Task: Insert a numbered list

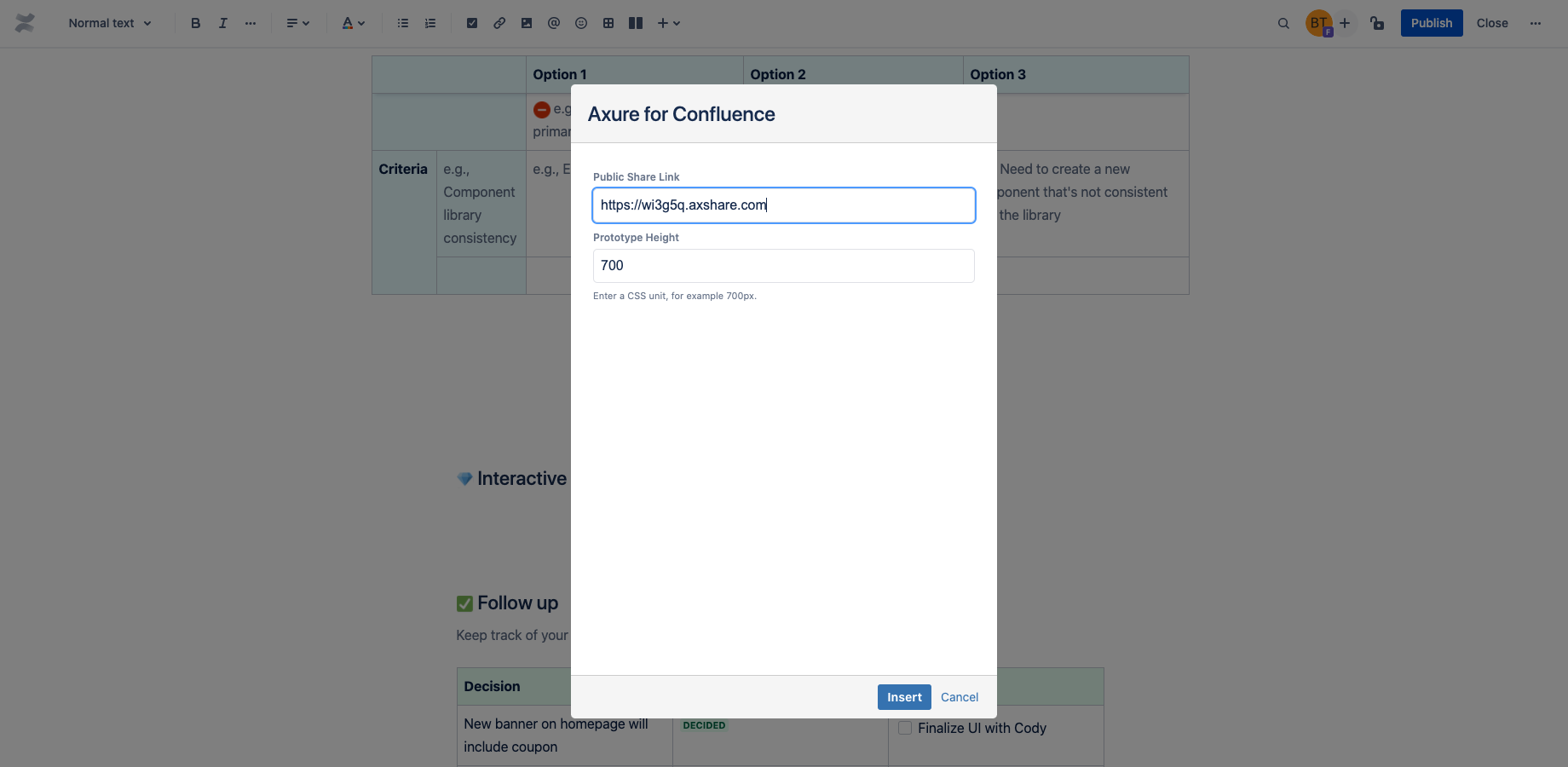Action: (430, 23)
